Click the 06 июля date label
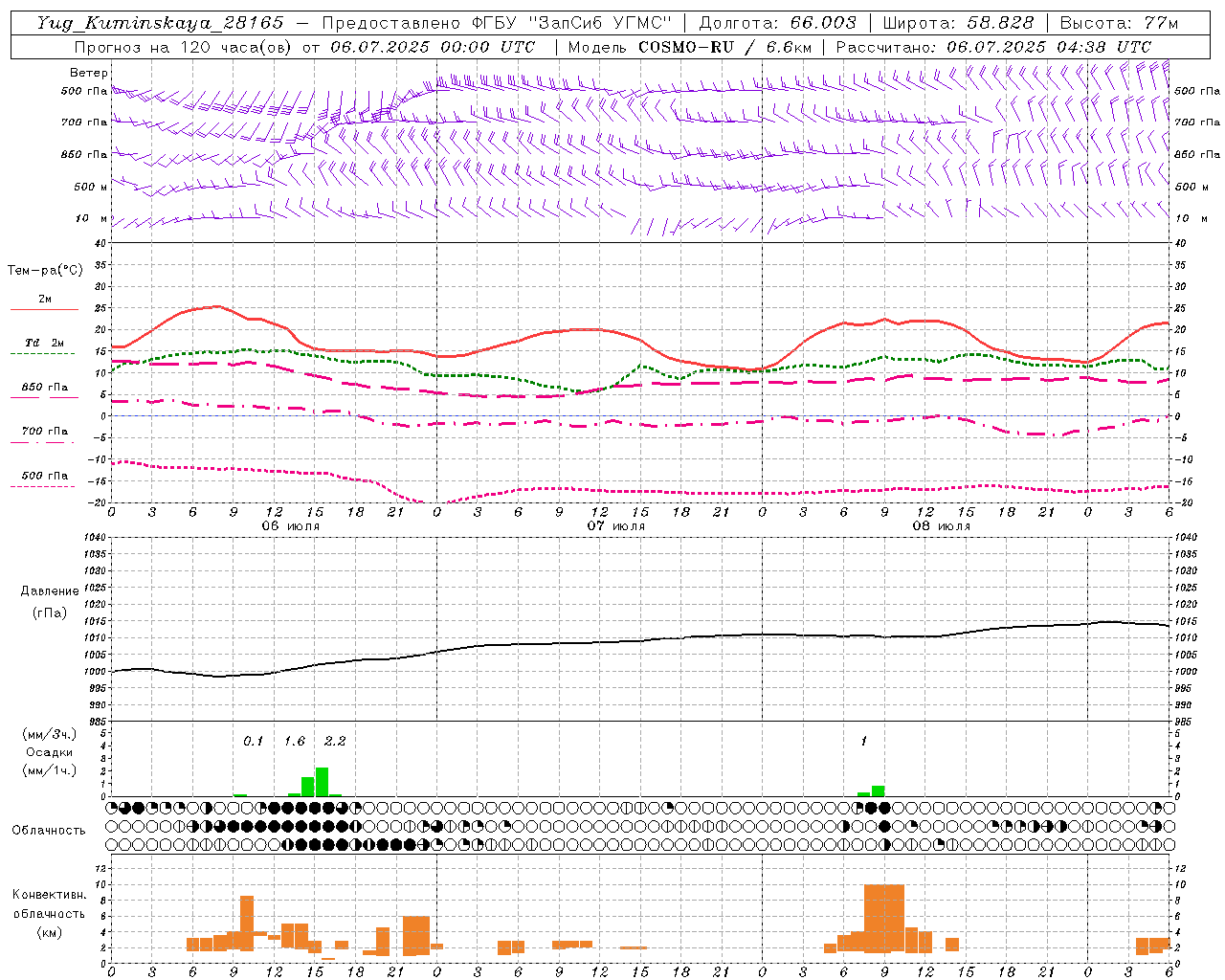Viewport: 1225px width, 980px height. (x=291, y=526)
